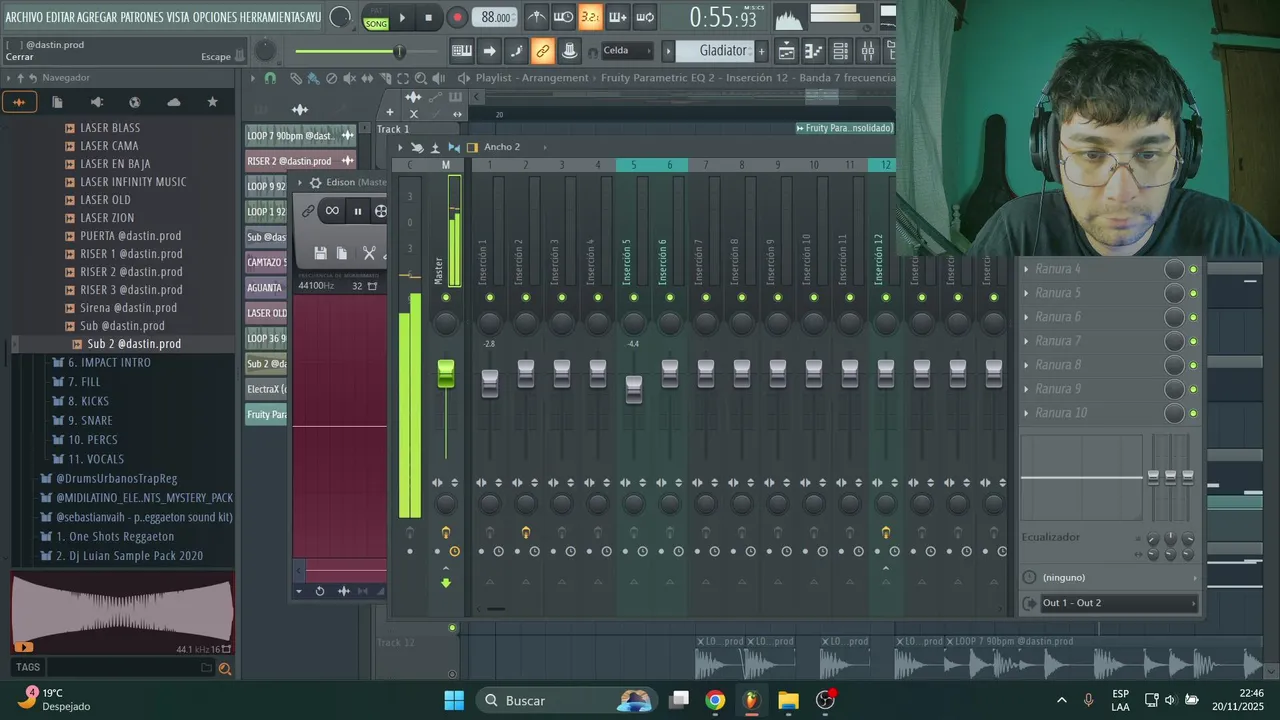
Task: Mute Inserción 5 with its green light
Action: tap(634, 297)
